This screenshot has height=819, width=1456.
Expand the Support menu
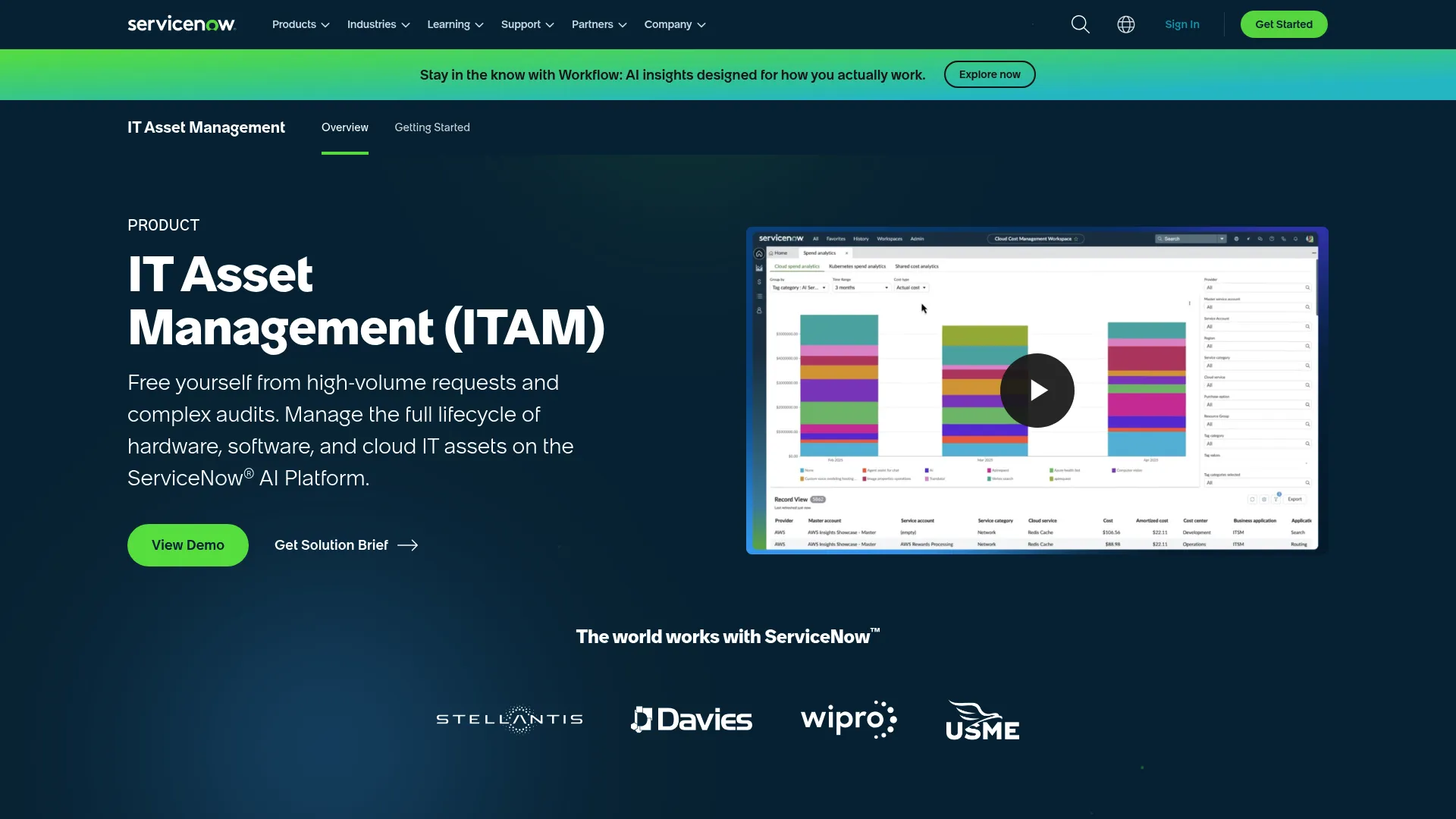click(x=527, y=24)
